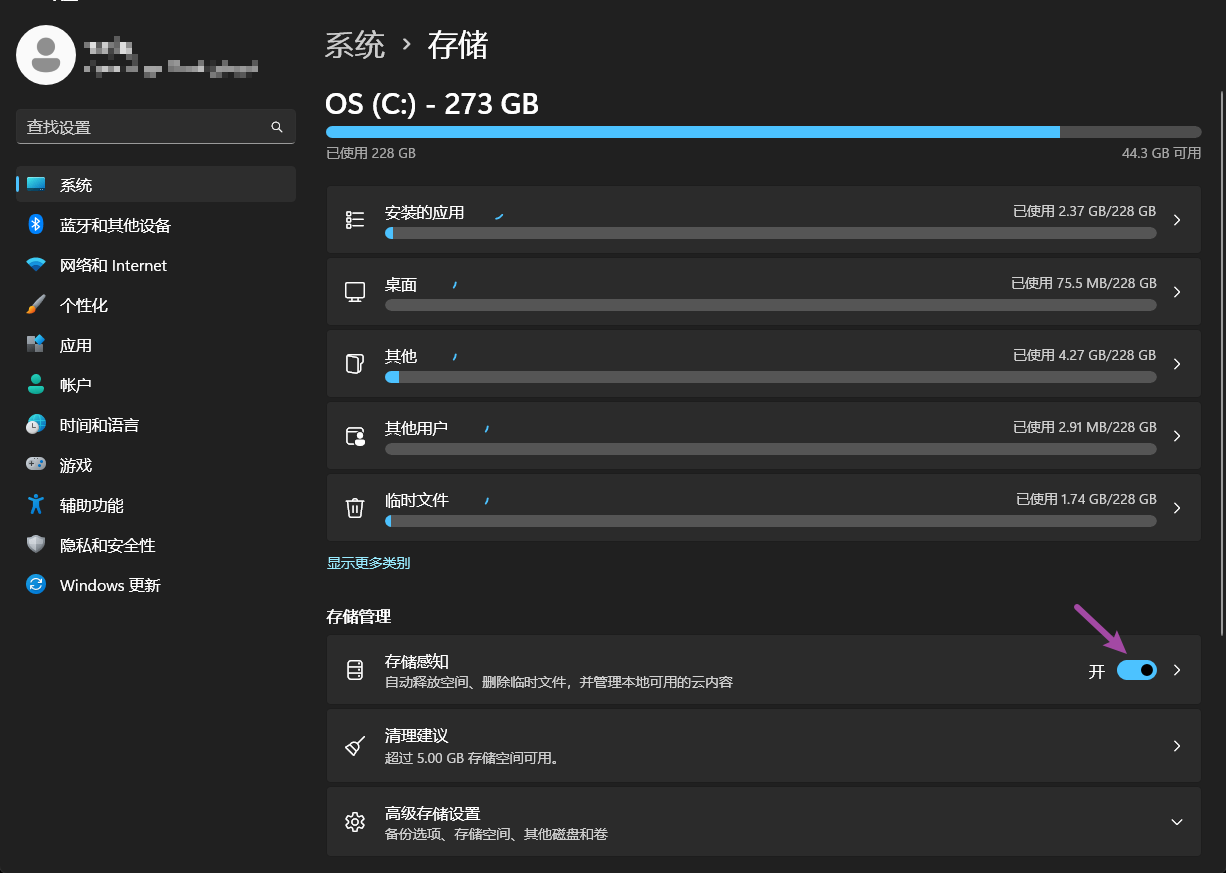Image resolution: width=1226 pixels, height=873 pixels.
Task: Select 蓝牙和其他设备 in the sidebar
Action: [x=156, y=225]
